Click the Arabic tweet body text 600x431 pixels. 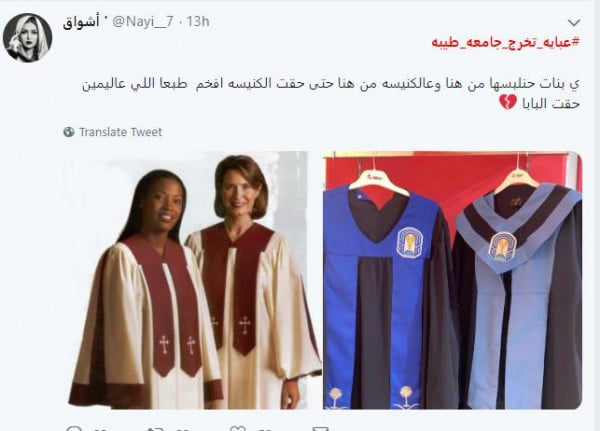[x=331, y=93]
